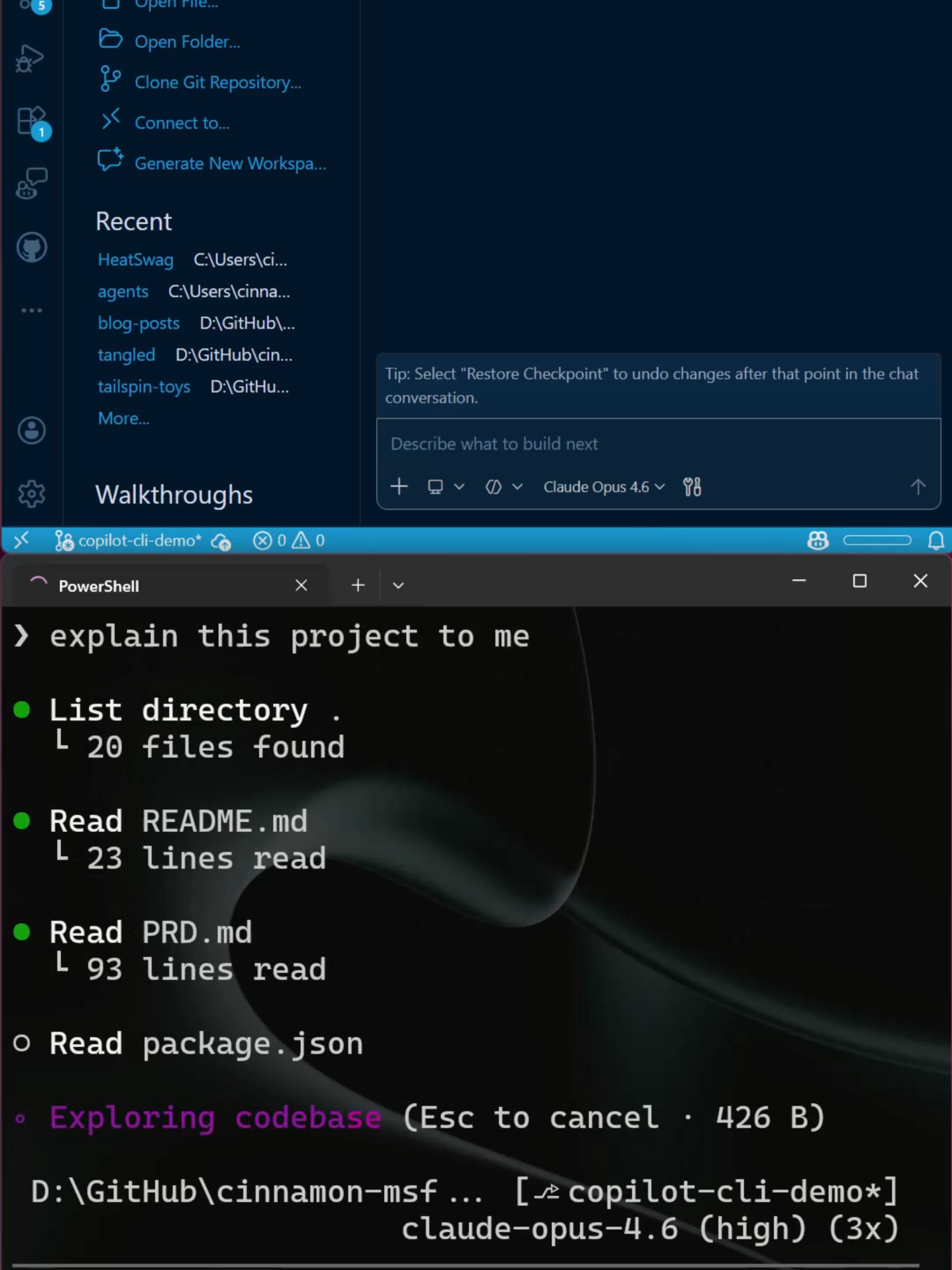Click Generate New Workspace link

230,164
